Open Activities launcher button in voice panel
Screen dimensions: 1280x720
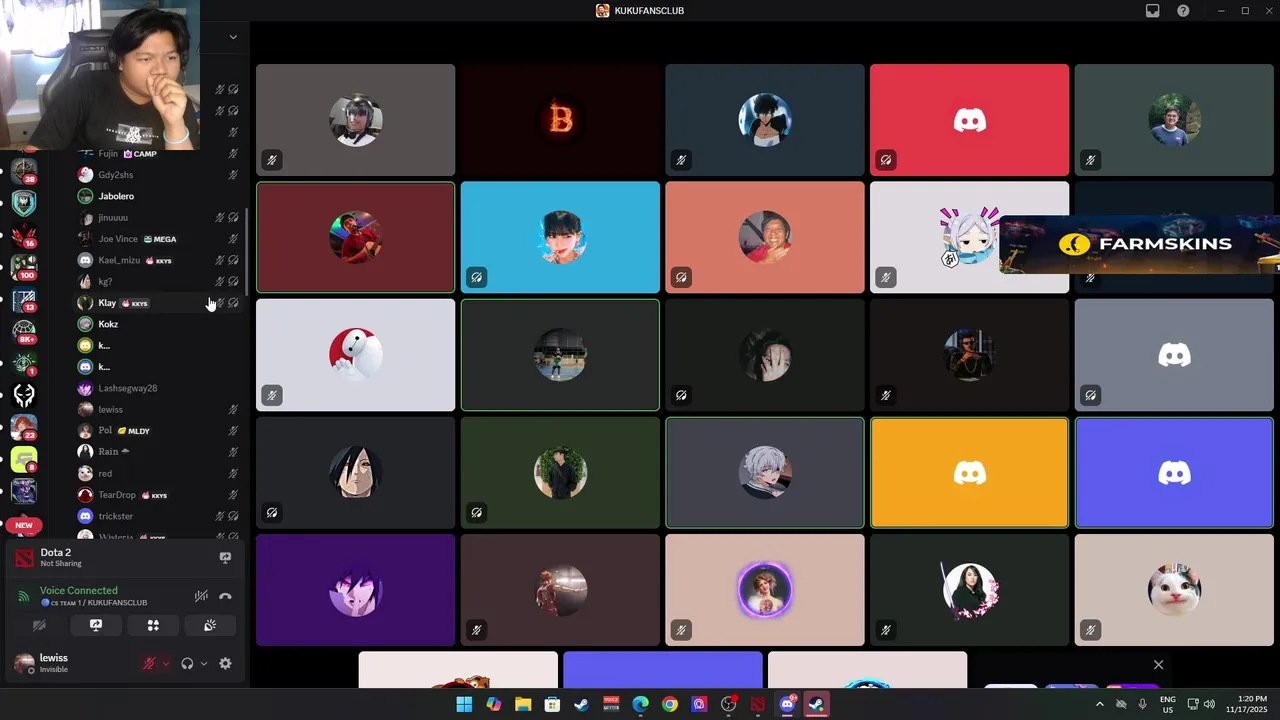click(153, 625)
